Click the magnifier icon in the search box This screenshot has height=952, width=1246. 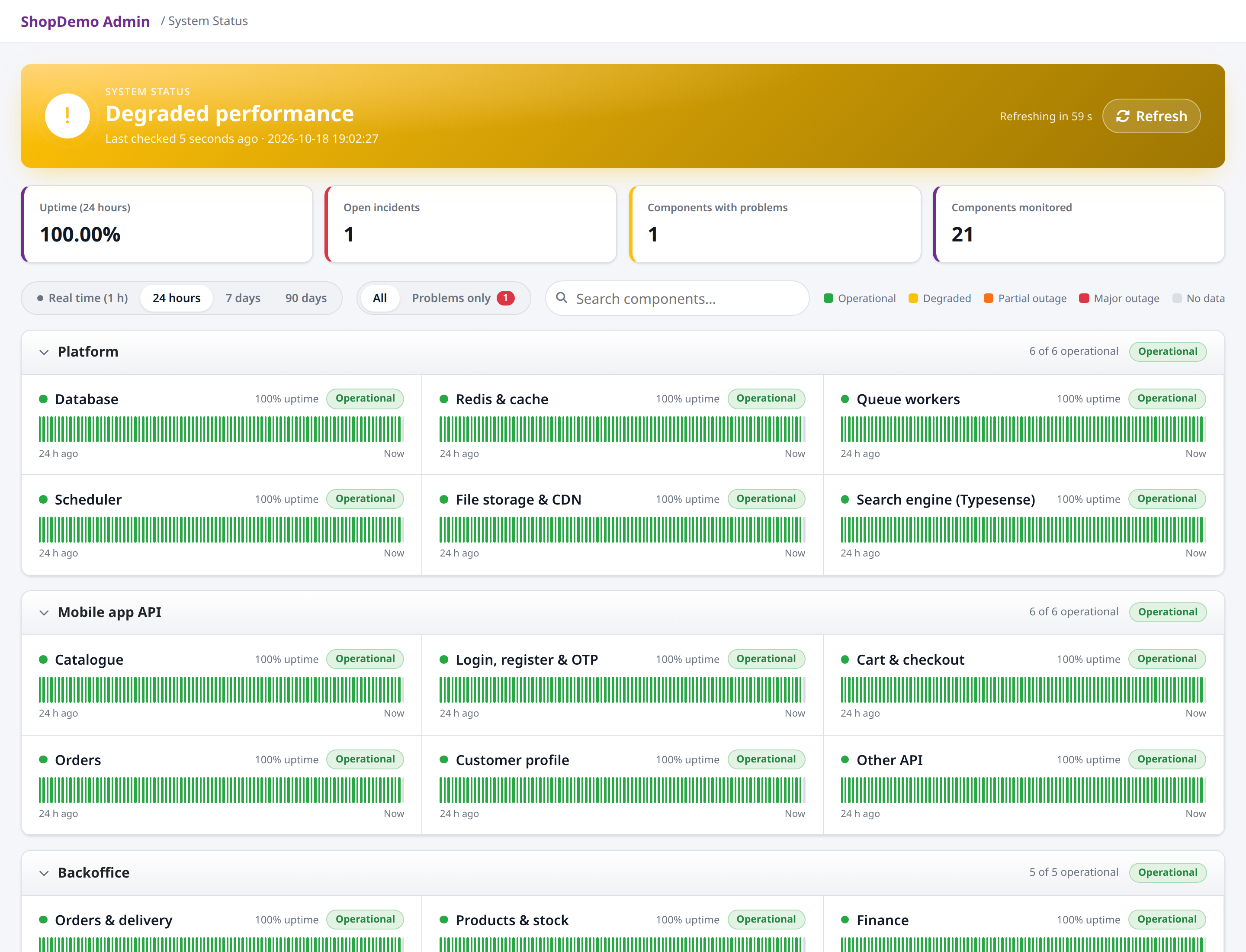562,298
